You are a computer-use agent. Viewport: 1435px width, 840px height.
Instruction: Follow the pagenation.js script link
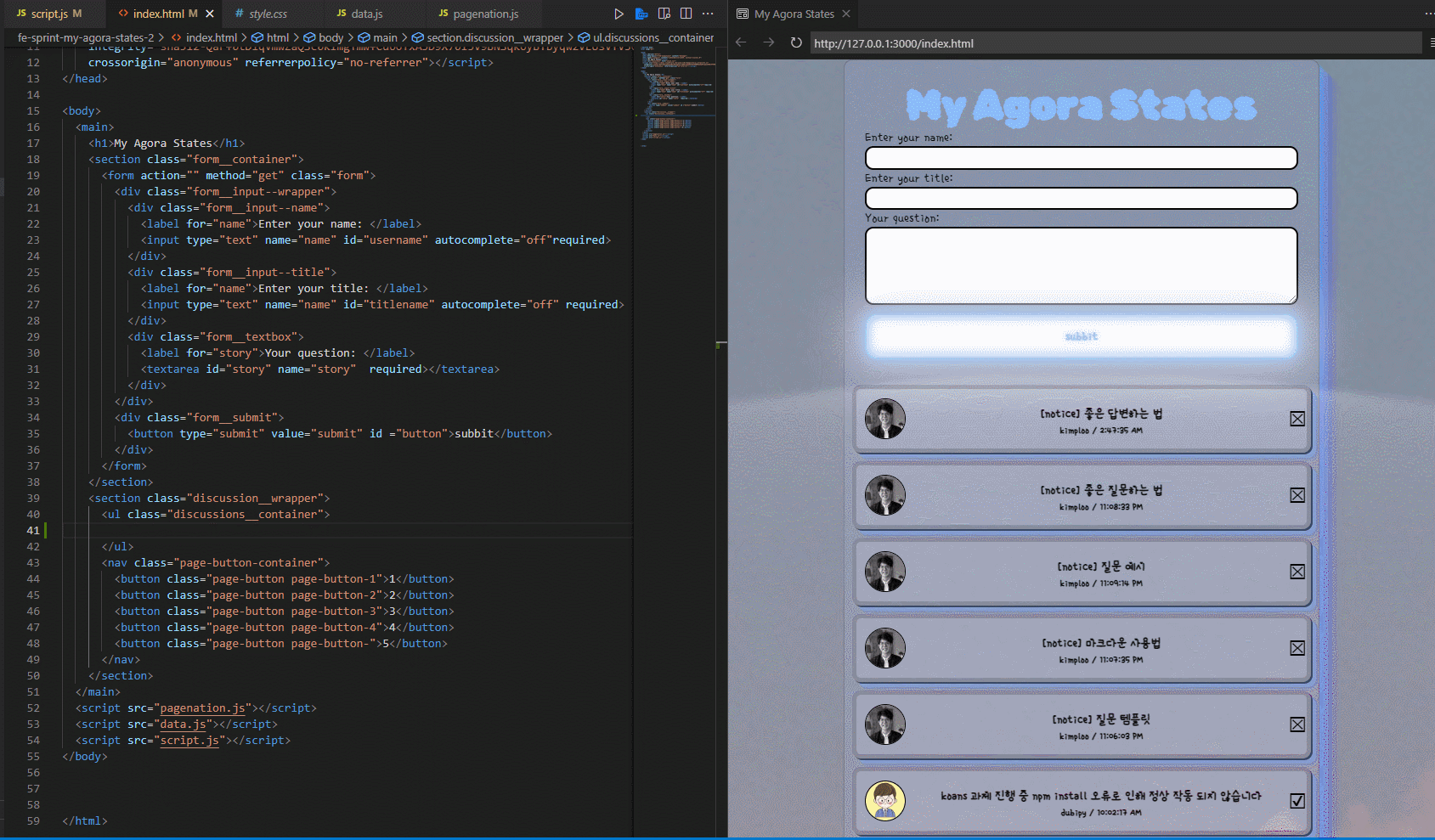203,708
